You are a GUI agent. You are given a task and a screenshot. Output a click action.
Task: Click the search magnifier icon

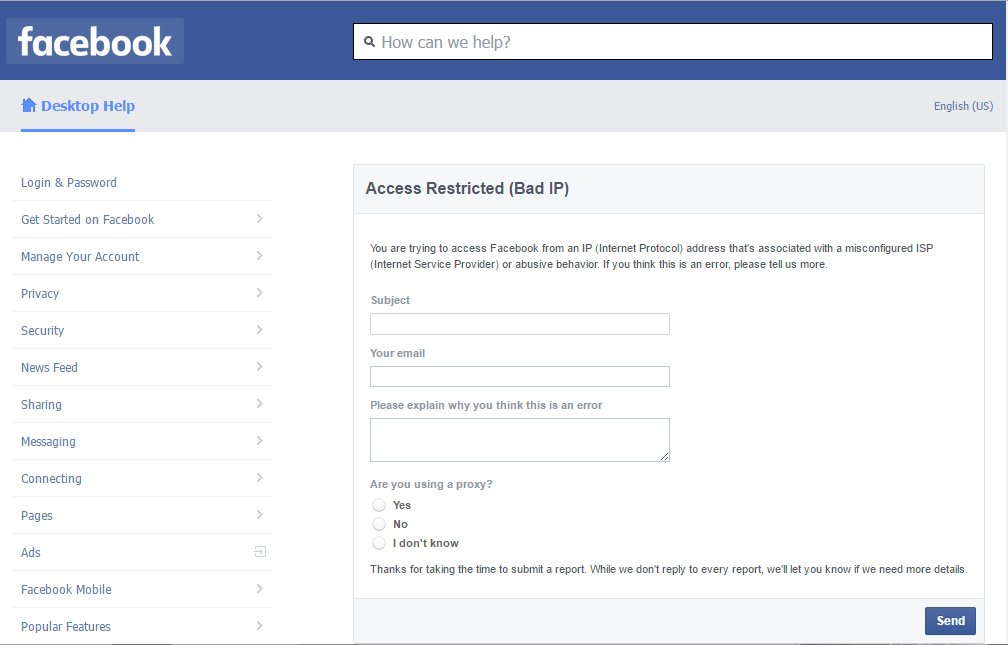click(x=370, y=42)
